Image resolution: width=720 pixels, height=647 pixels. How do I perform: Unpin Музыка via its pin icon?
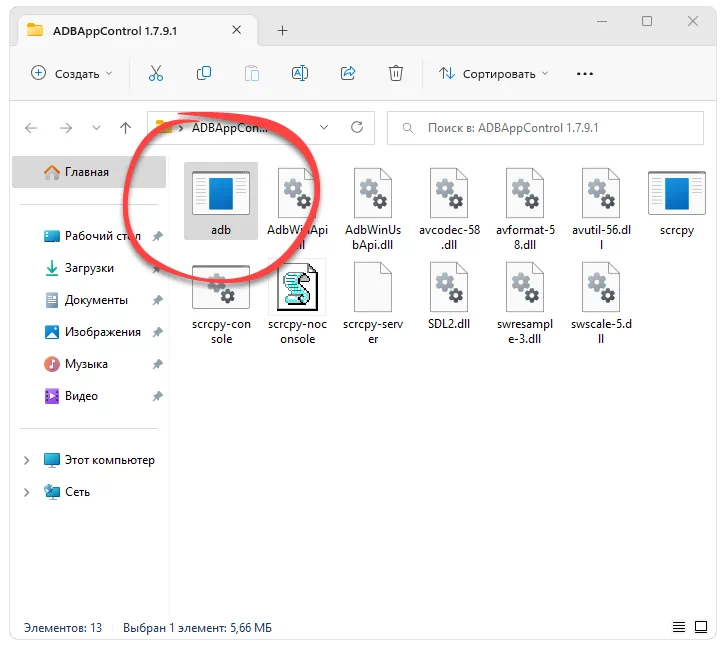pos(158,364)
